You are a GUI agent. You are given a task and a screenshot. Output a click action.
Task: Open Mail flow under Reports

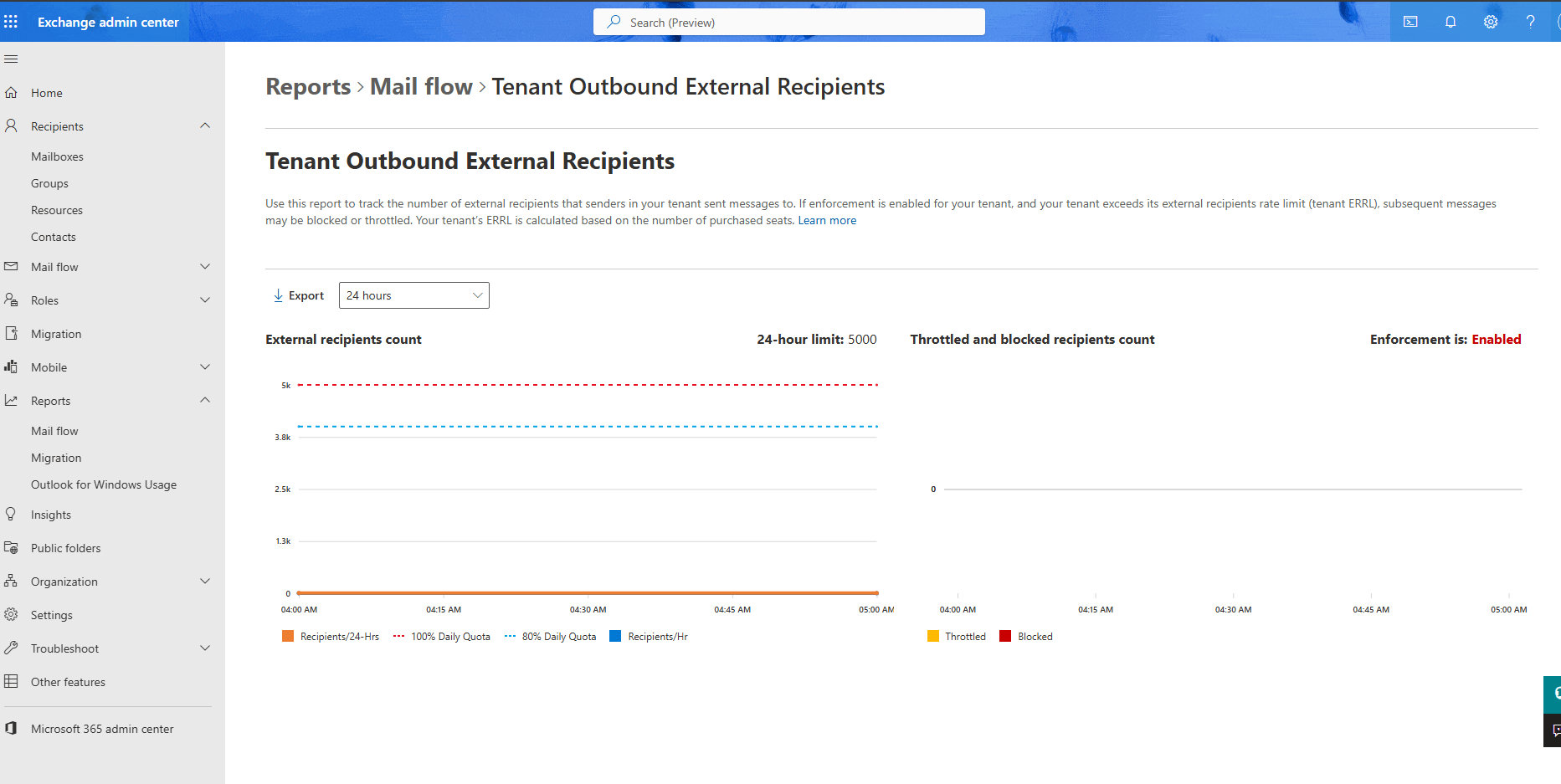(x=54, y=431)
